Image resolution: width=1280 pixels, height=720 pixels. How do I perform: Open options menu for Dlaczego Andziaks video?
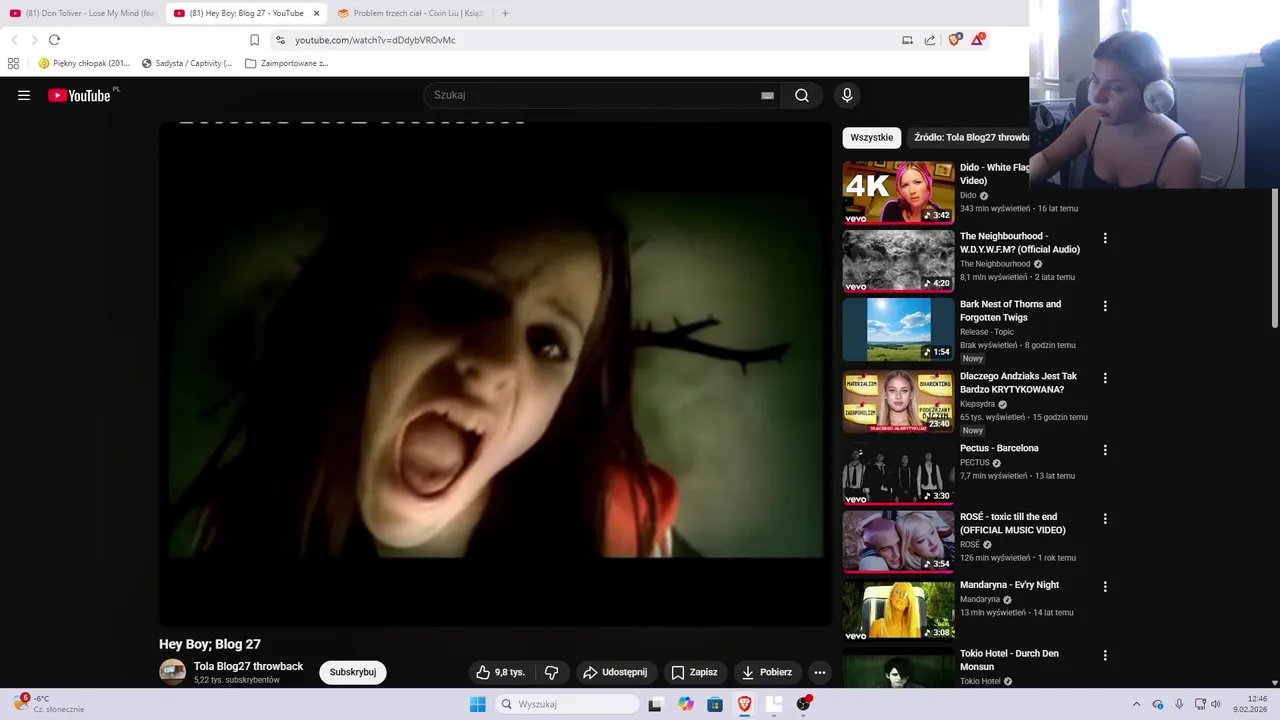[1105, 378]
